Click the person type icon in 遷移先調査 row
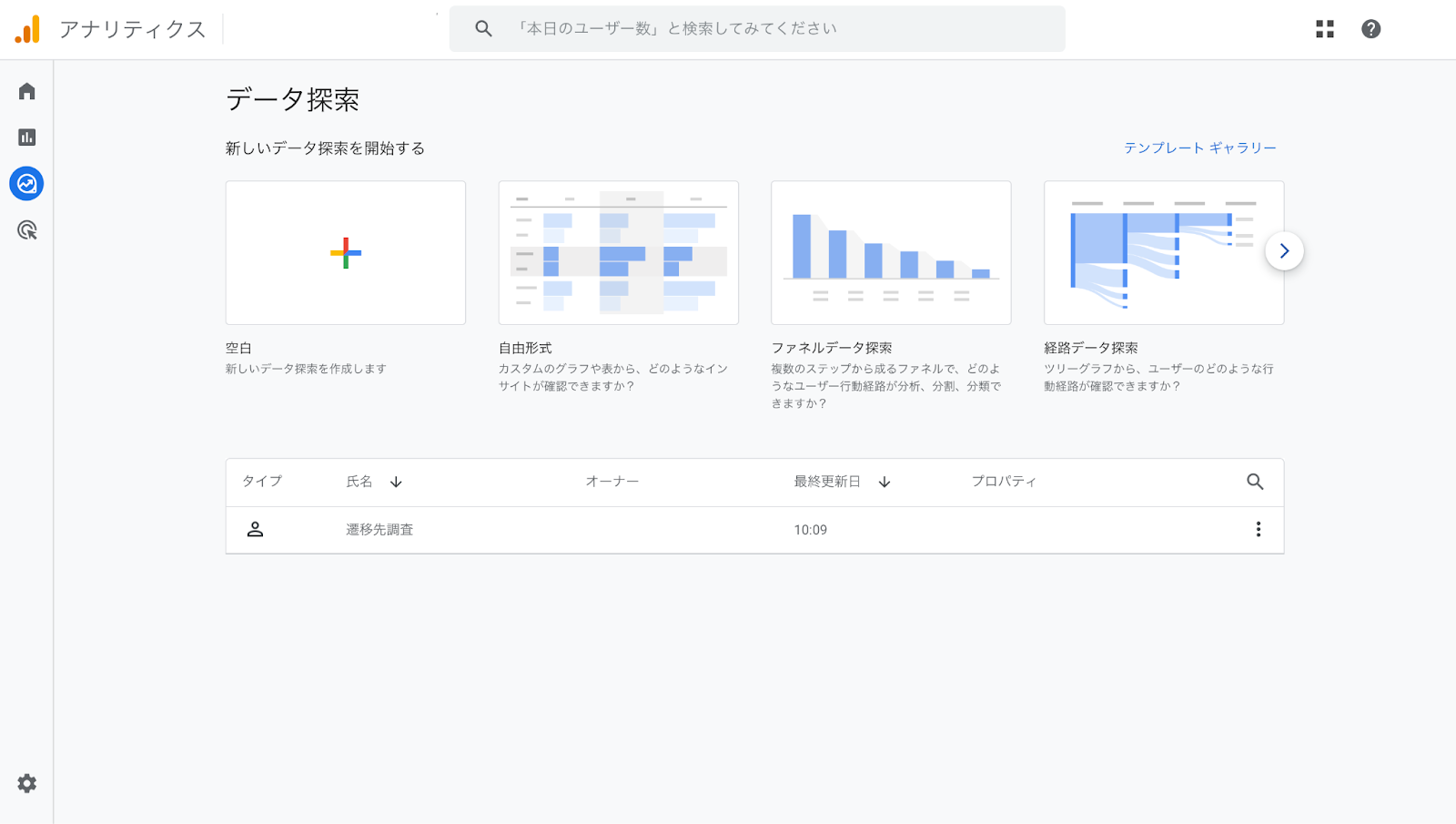Viewport: 1456px width, 824px height. pos(255,529)
